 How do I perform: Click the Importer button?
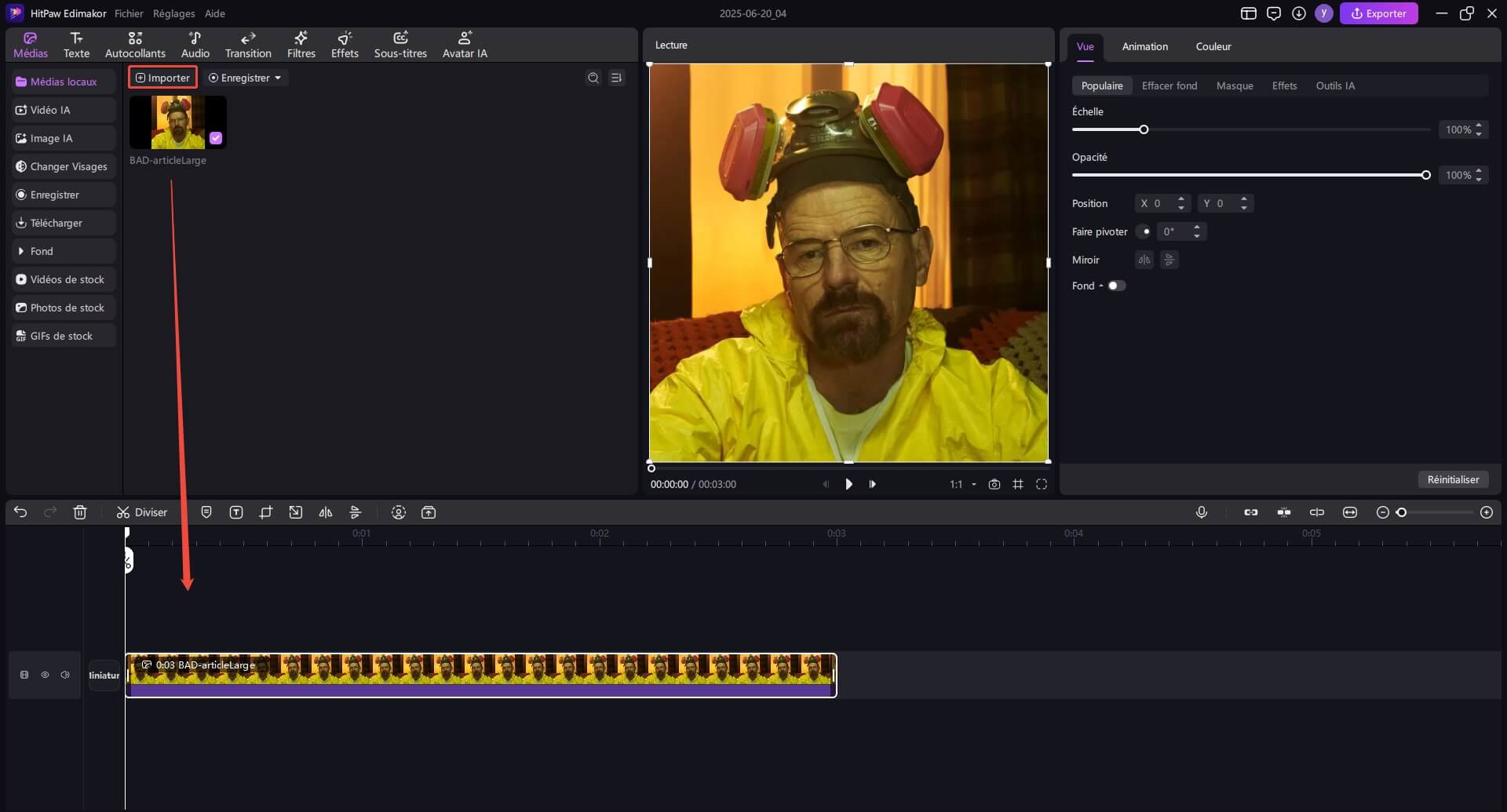click(x=162, y=78)
